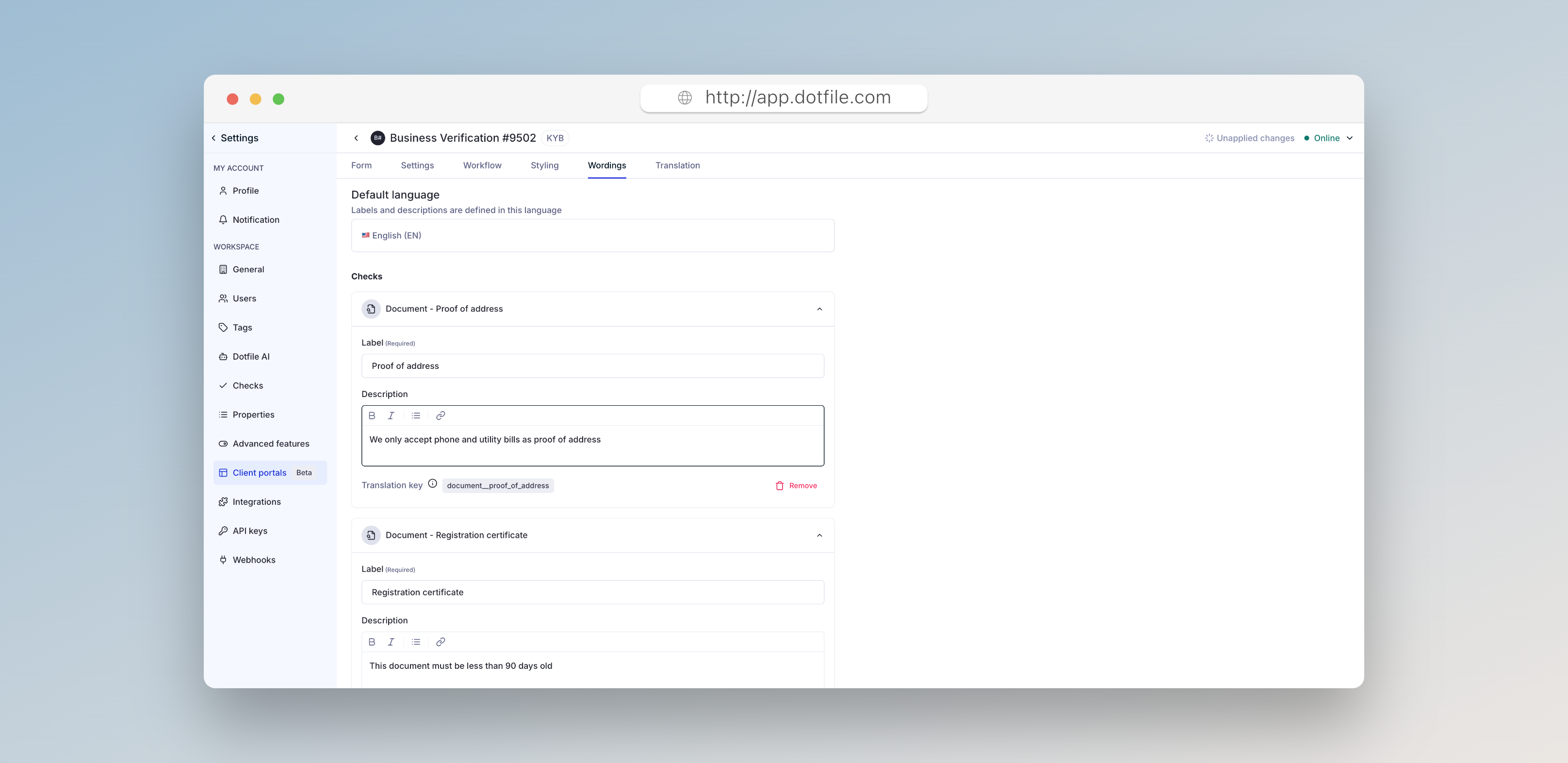The width and height of the screenshot is (1568, 763).
Task: Switch to the Translation tab
Action: click(677, 166)
